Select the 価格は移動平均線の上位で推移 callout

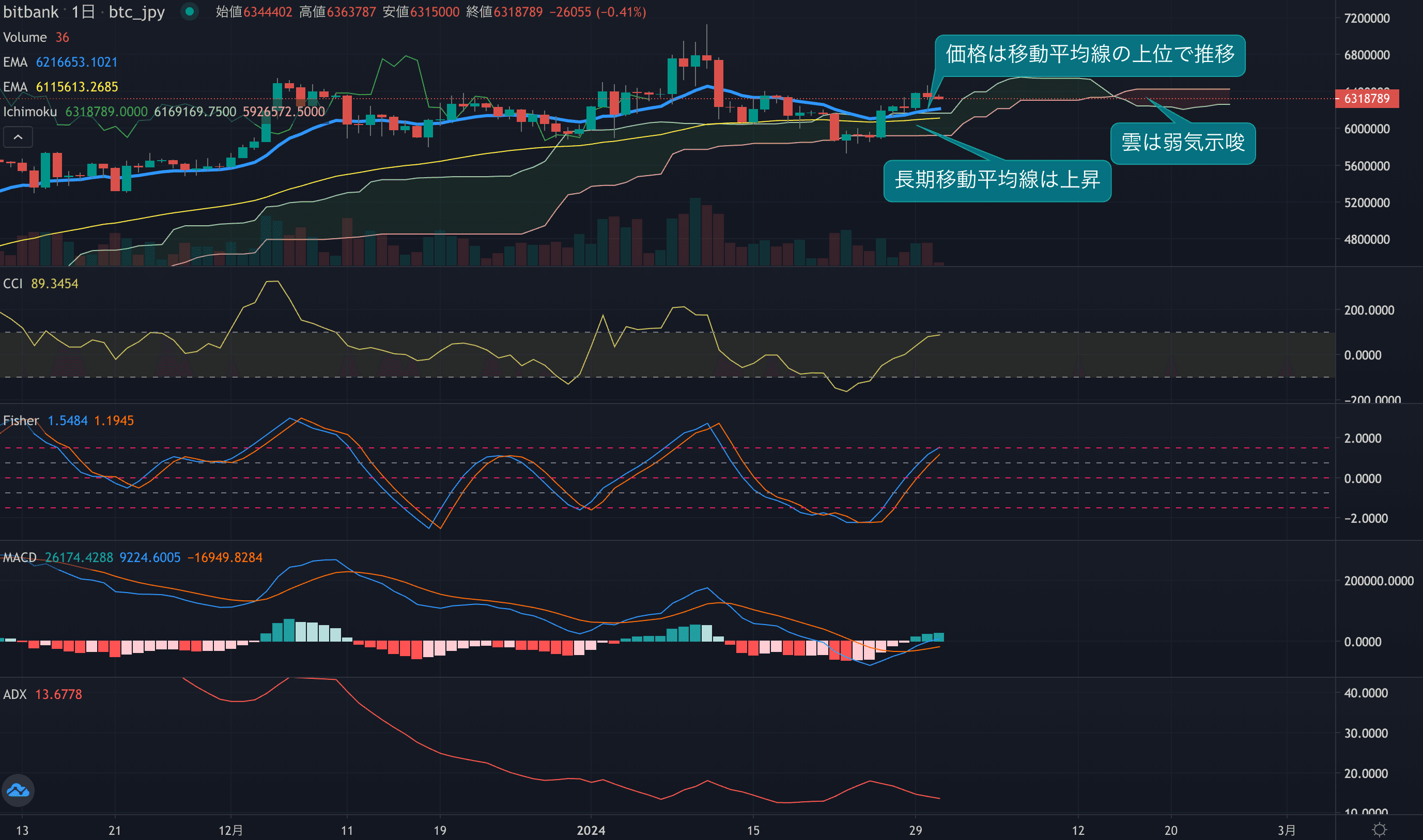click(1090, 55)
